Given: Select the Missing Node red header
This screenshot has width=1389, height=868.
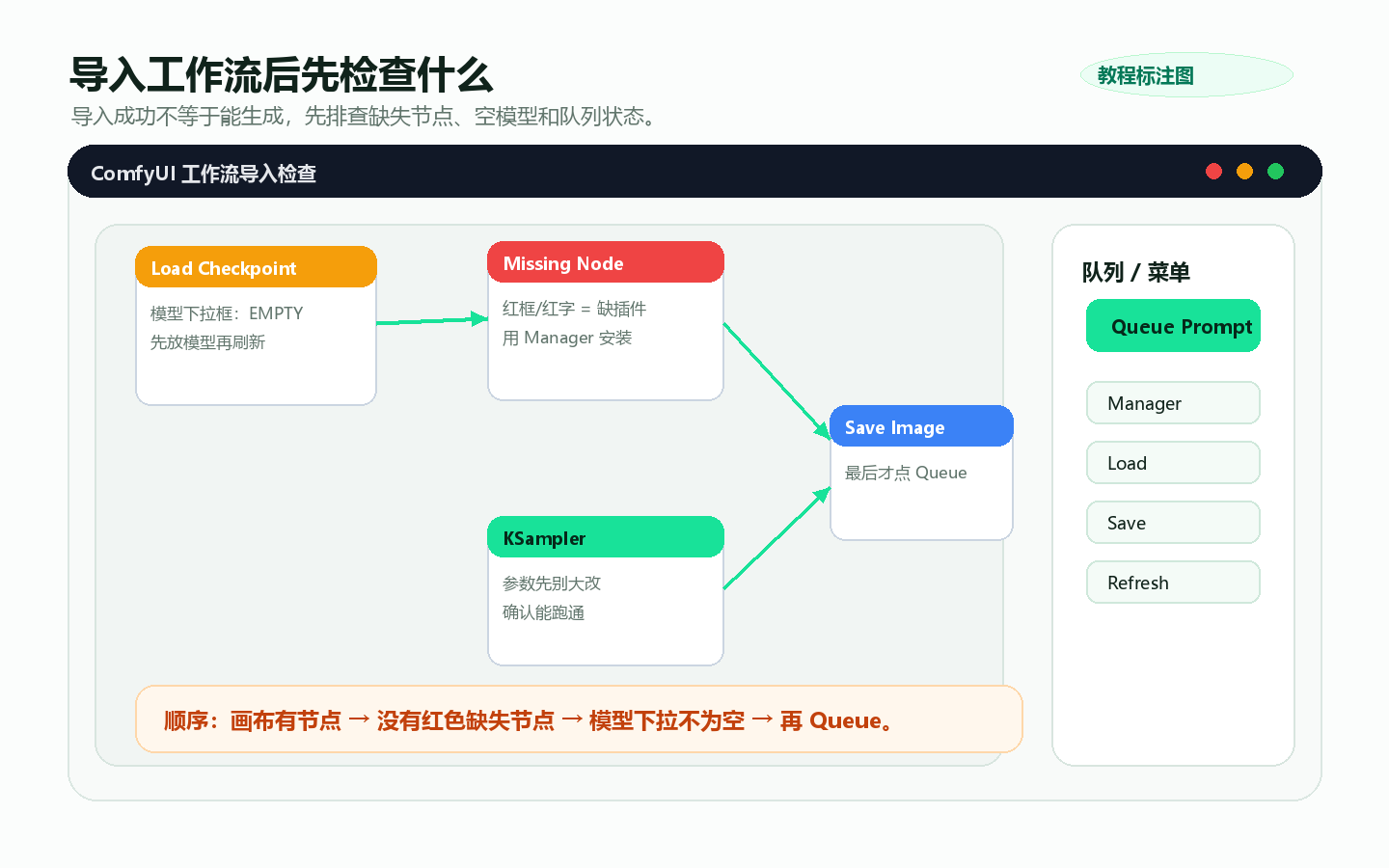Looking at the screenshot, I should [x=606, y=262].
